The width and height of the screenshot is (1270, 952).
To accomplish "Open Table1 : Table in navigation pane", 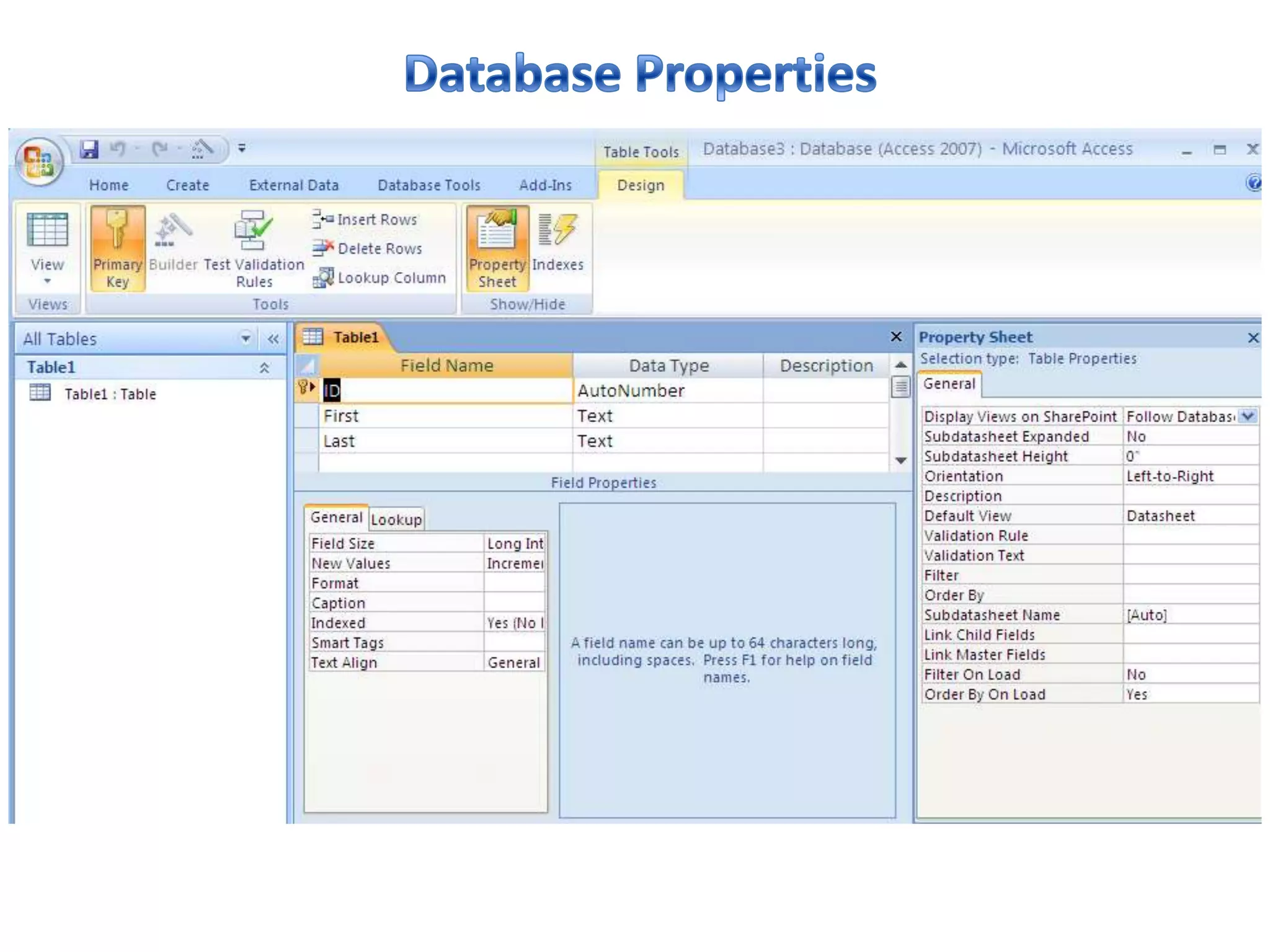I will 93,394.
